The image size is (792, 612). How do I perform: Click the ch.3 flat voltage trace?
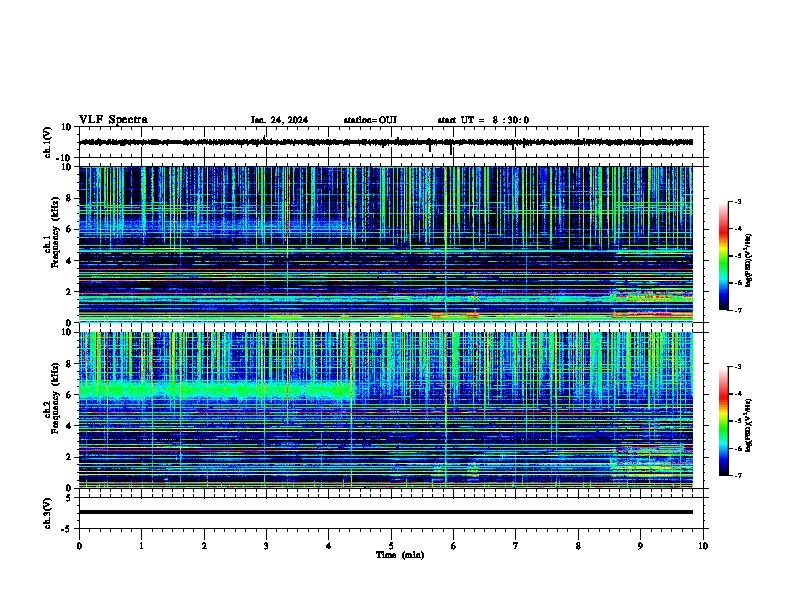coord(386,512)
